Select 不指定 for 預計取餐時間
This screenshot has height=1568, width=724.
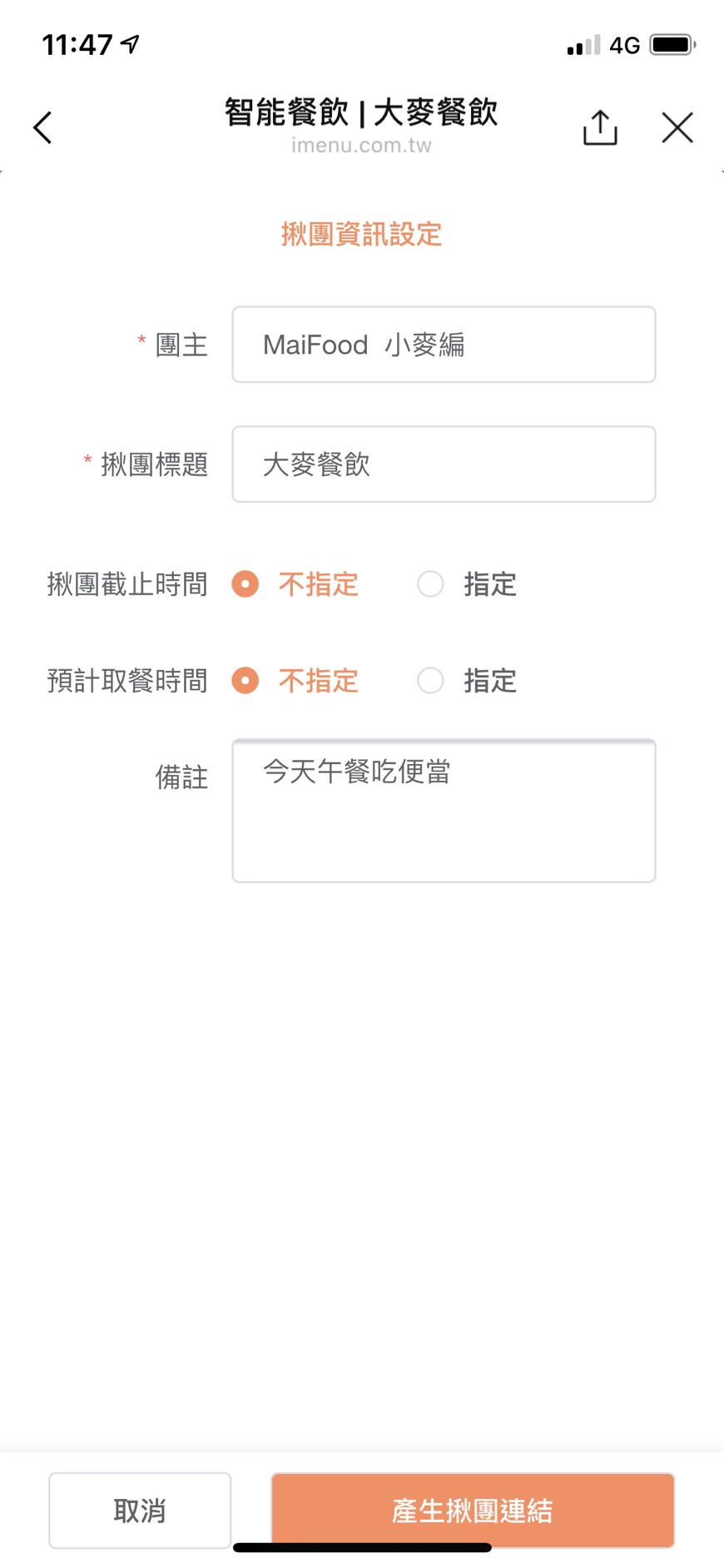(245, 681)
